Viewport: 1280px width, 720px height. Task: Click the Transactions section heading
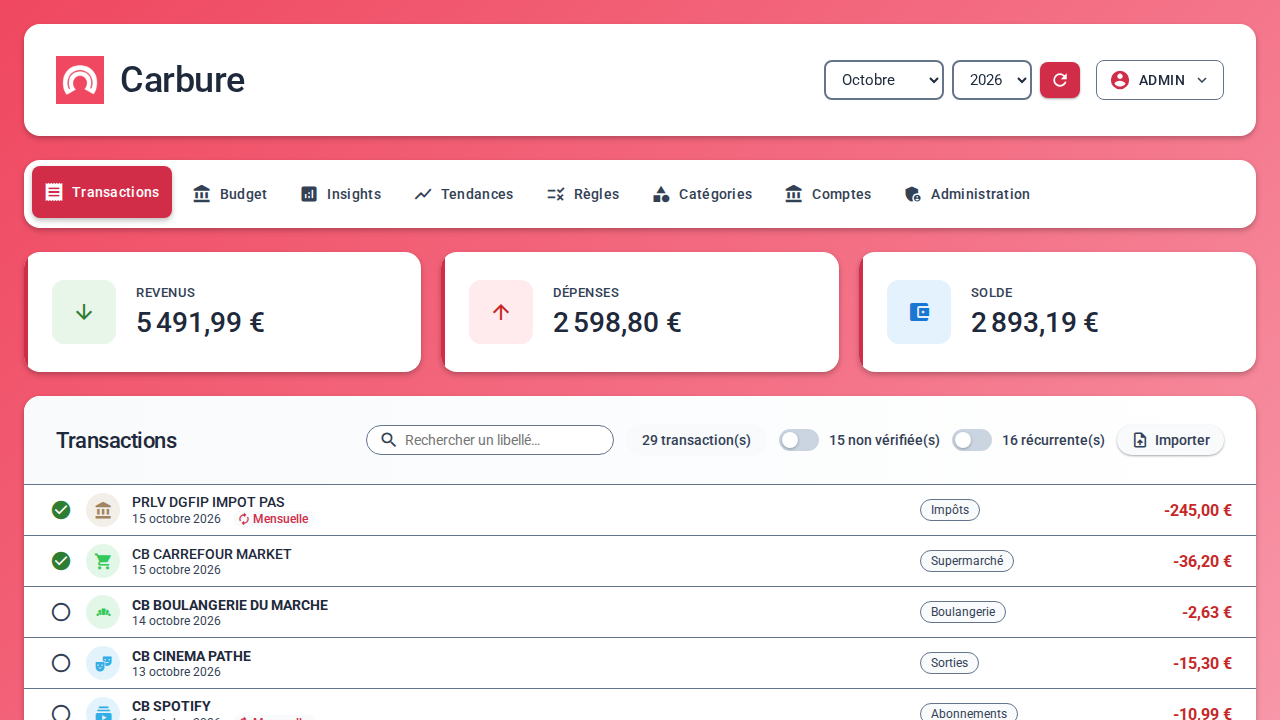pyautogui.click(x=116, y=440)
